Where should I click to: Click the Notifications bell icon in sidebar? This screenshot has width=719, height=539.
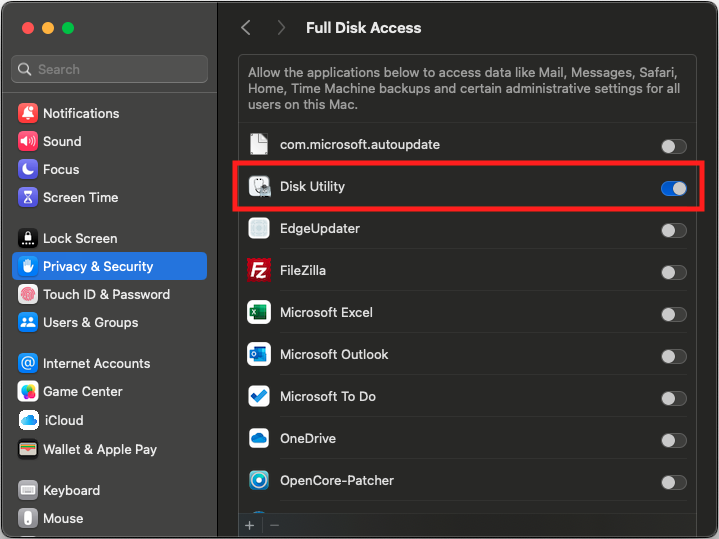(x=28, y=113)
